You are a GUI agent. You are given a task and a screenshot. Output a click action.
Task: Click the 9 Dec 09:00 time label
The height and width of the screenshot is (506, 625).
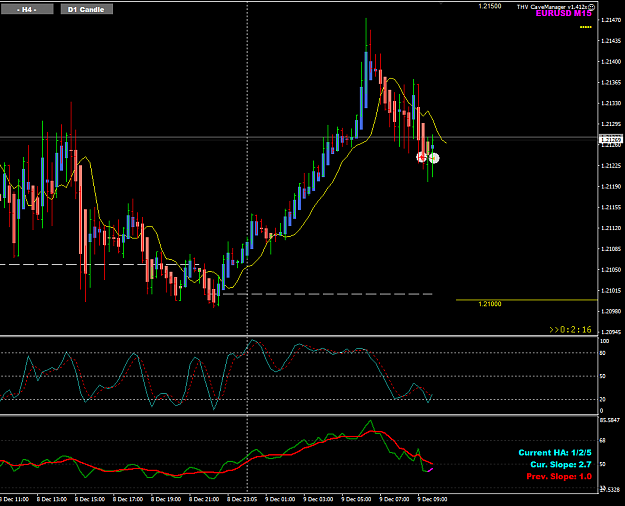[432, 499]
